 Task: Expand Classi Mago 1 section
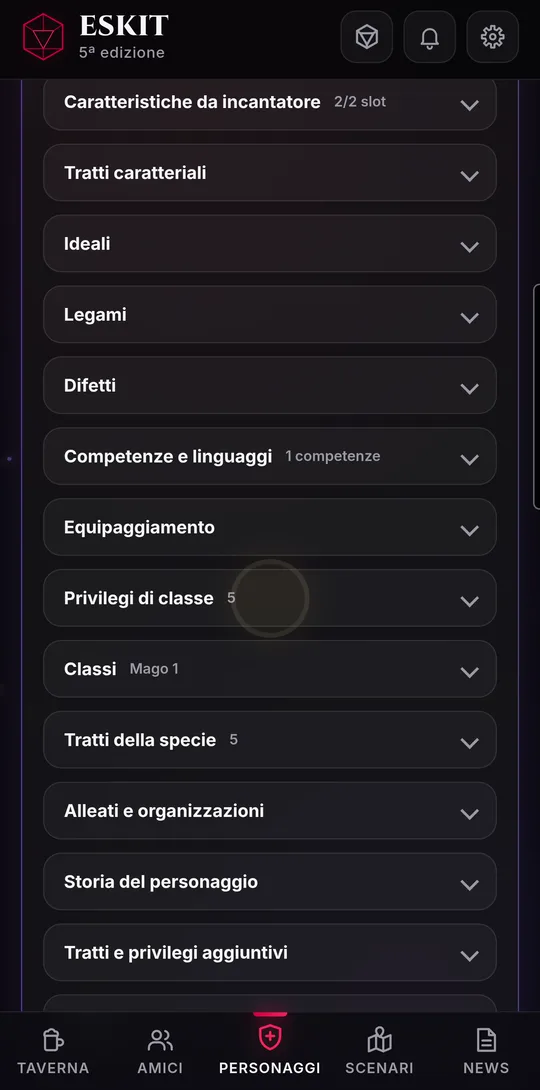270,669
